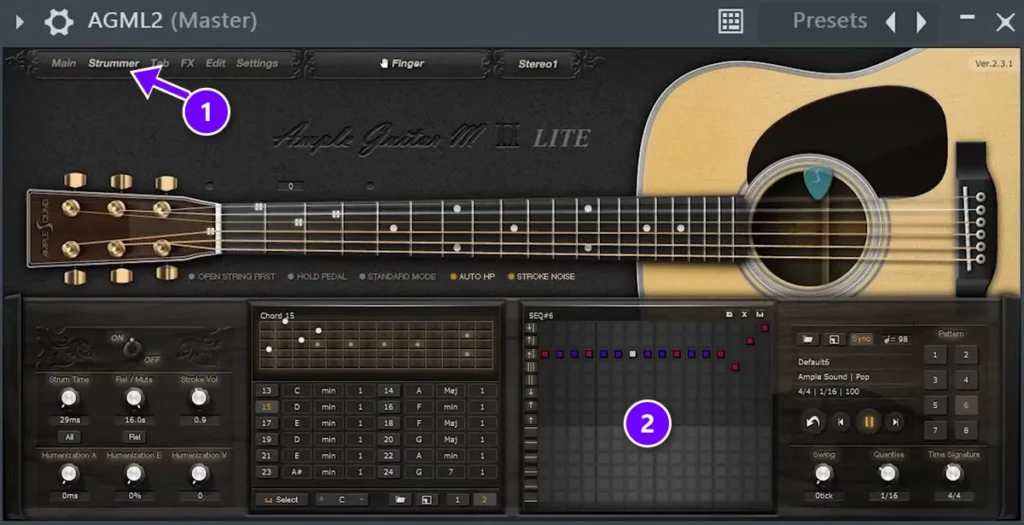
Task: Skip to the previous pattern button
Action: pyautogui.click(x=841, y=422)
